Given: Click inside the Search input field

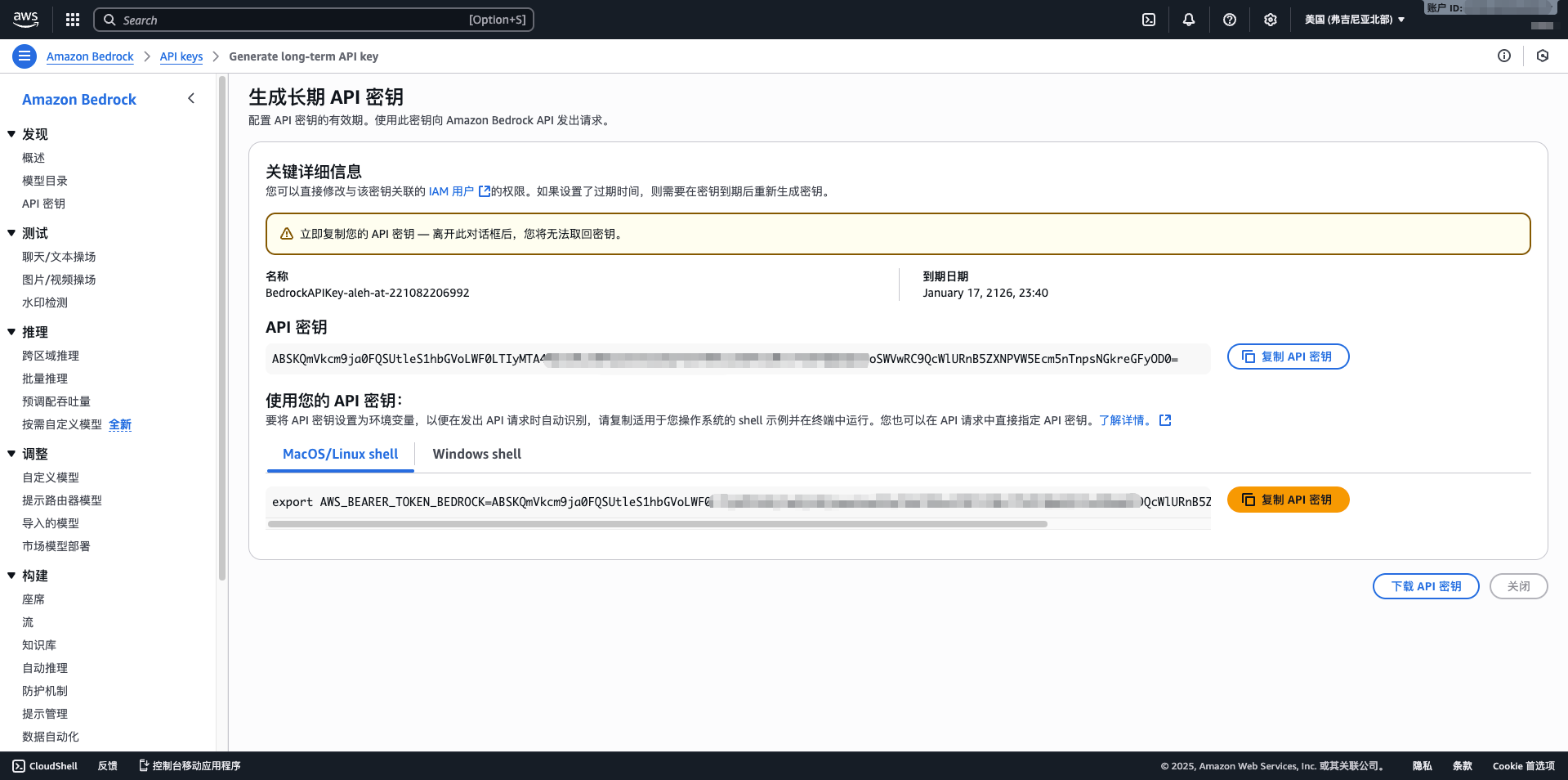Looking at the screenshot, I should click(313, 19).
